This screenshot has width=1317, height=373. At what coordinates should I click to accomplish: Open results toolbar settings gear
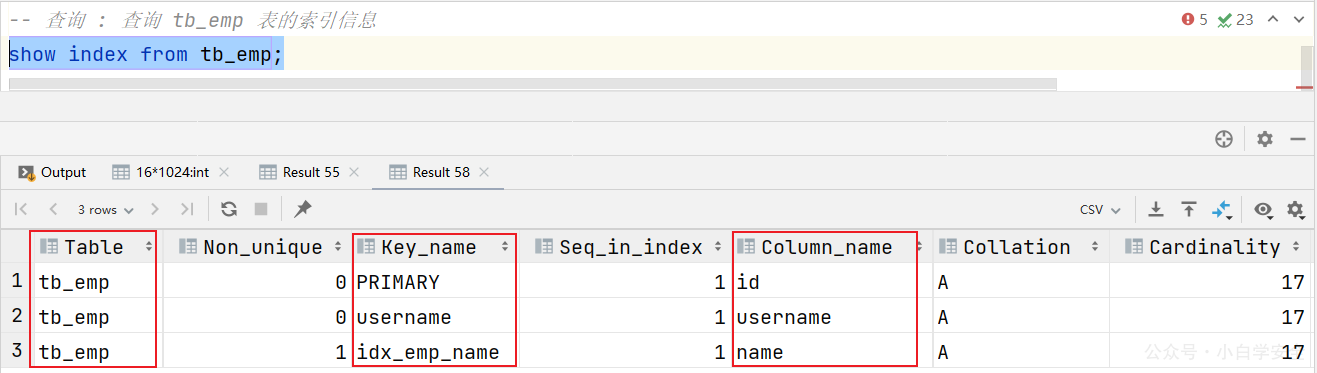click(x=1296, y=209)
